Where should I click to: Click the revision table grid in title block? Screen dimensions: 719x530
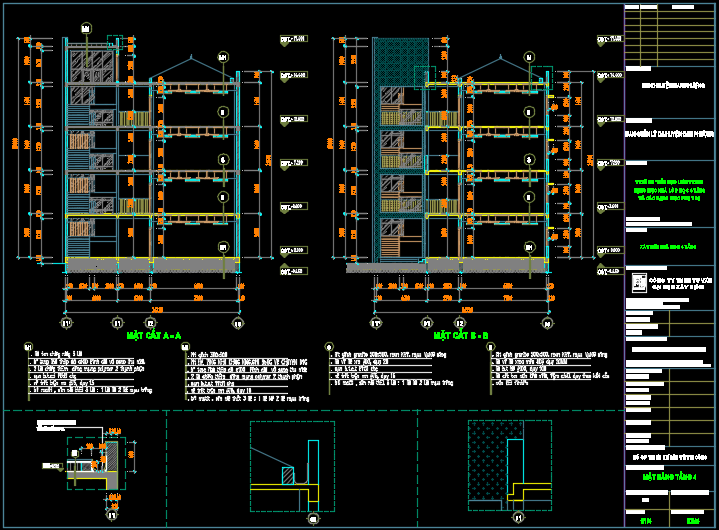pyautogui.click(x=669, y=35)
